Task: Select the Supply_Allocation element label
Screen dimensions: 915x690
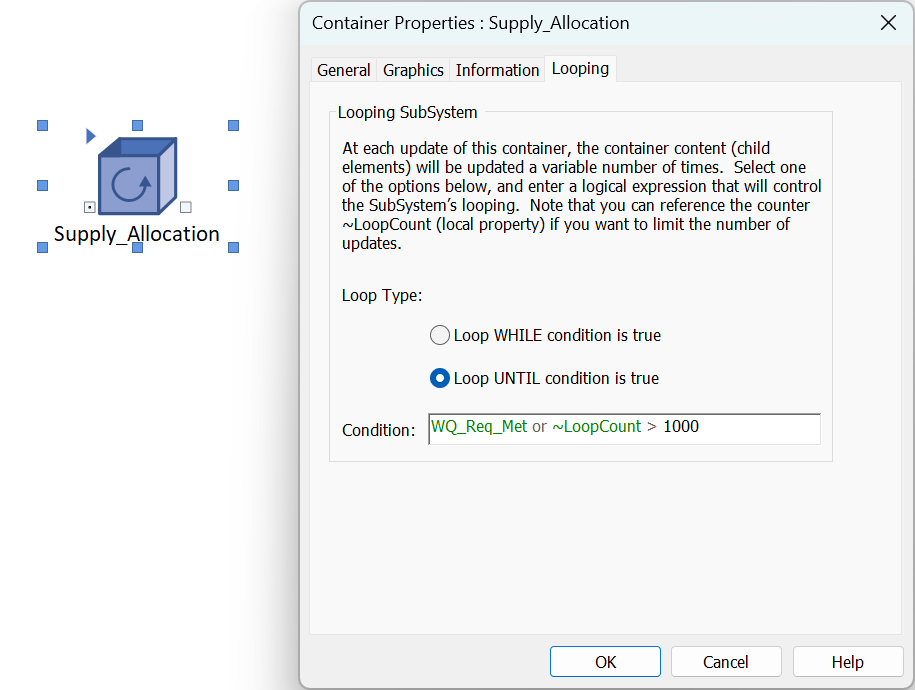Action: (x=137, y=234)
